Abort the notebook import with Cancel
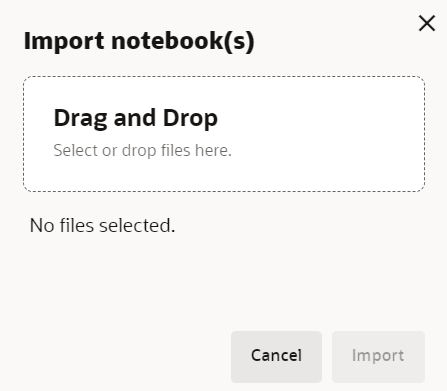Image resolution: width=447 pixels, height=391 pixels. (276, 357)
